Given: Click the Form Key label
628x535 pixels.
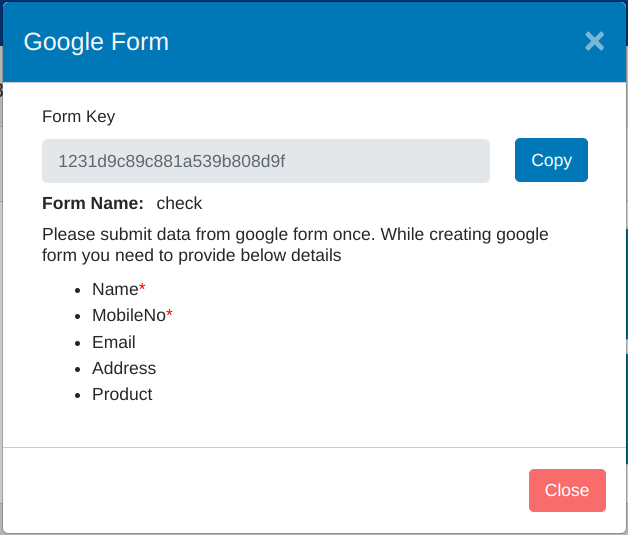Looking at the screenshot, I should click(78, 116).
